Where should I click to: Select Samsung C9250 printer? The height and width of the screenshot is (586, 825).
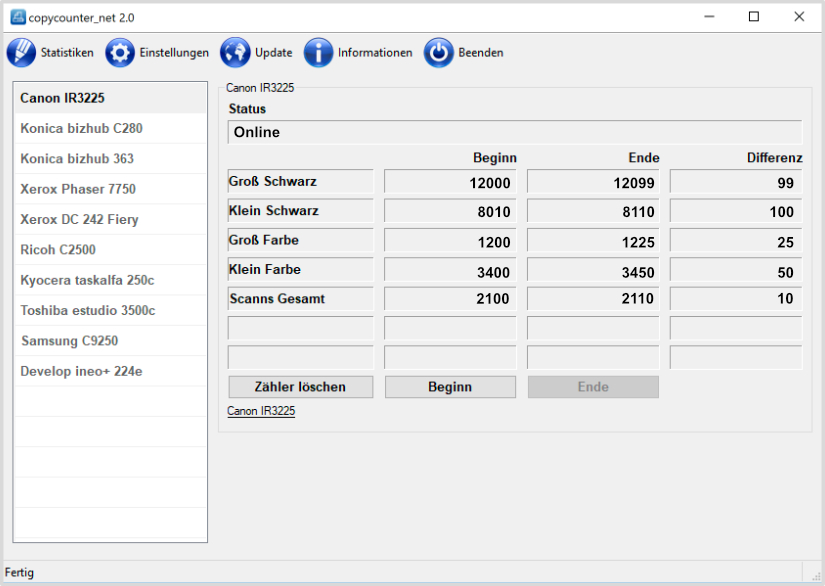[110, 341]
